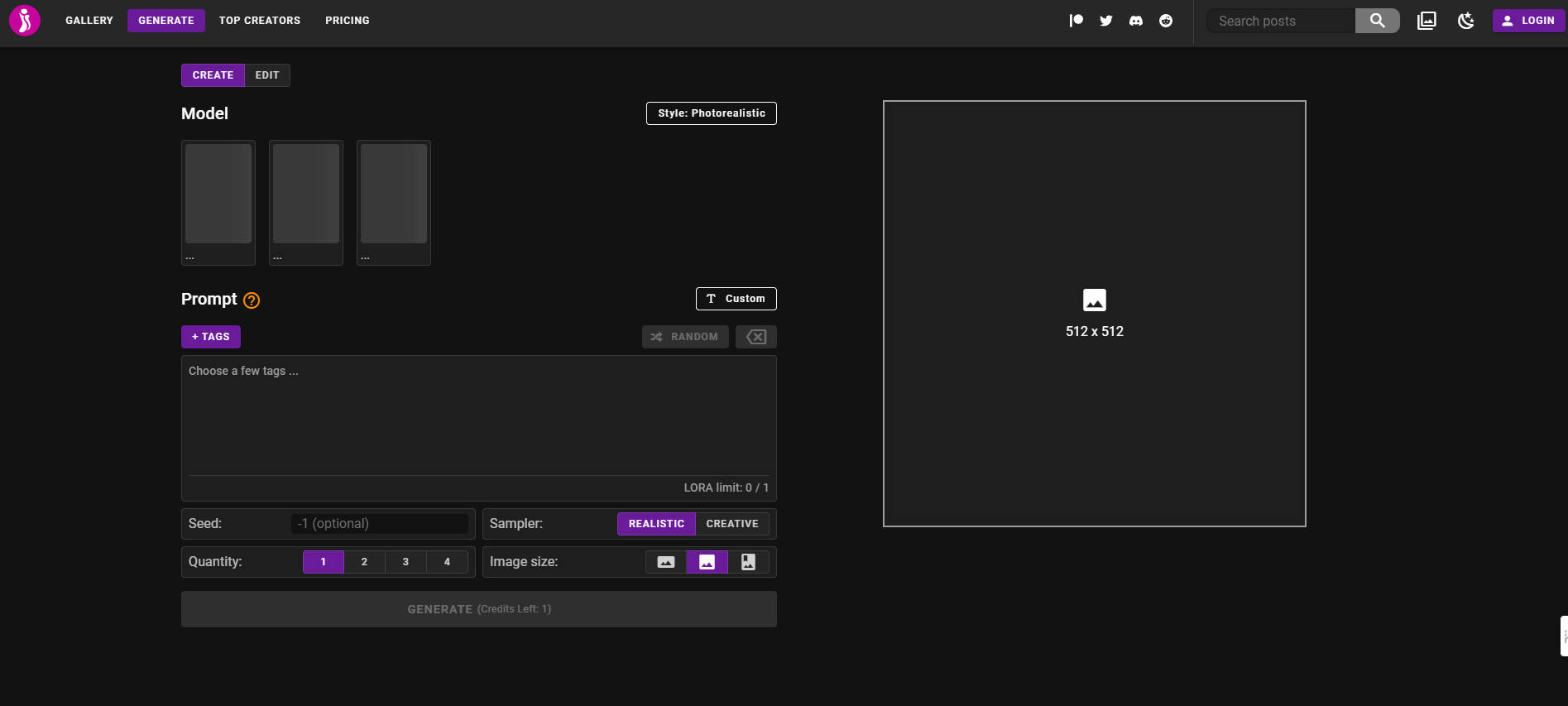1568x706 pixels.
Task: Click the Login button
Action: [1528, 21]
